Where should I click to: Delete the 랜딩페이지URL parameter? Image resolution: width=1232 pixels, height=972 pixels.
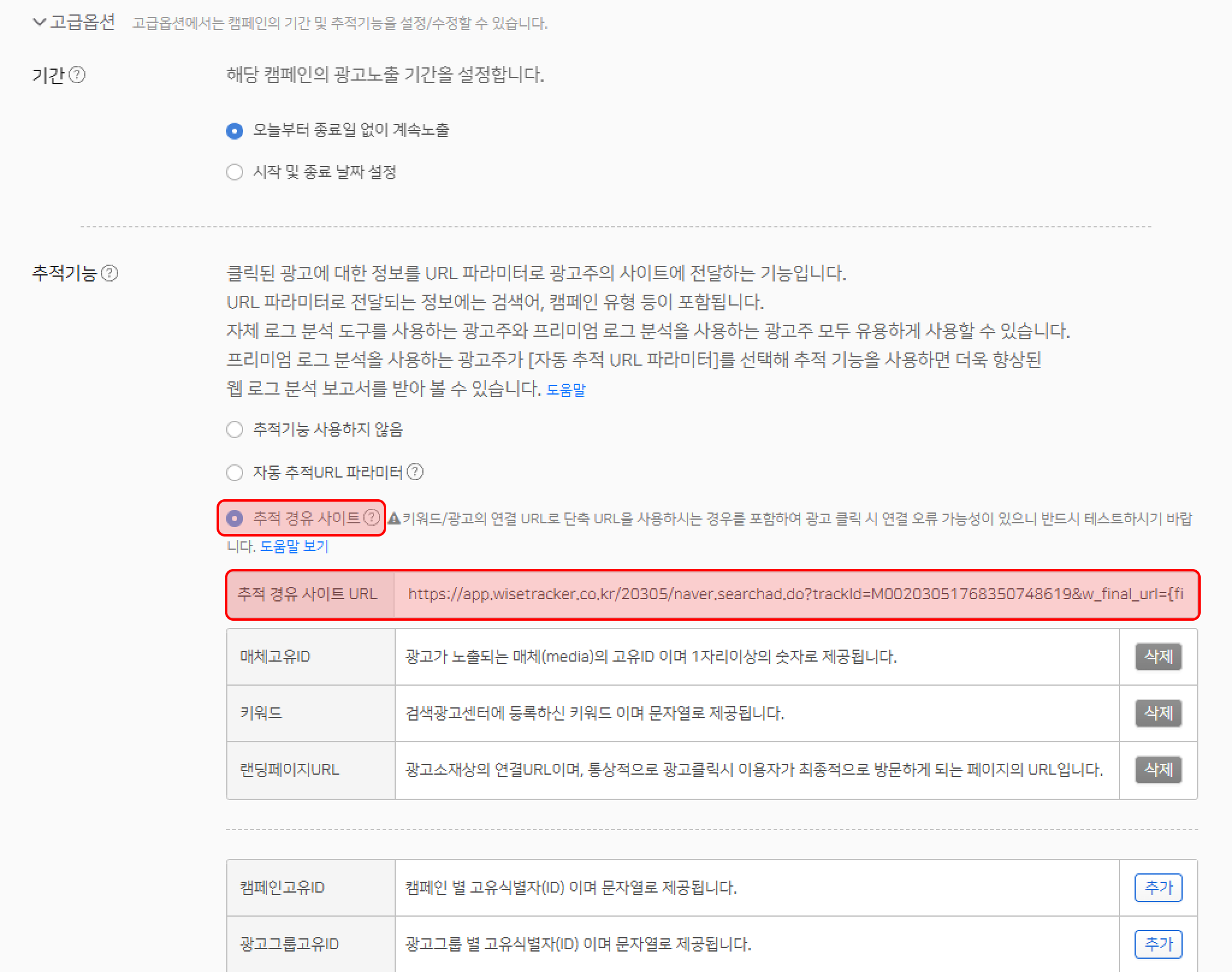[x=1158, y=769]
